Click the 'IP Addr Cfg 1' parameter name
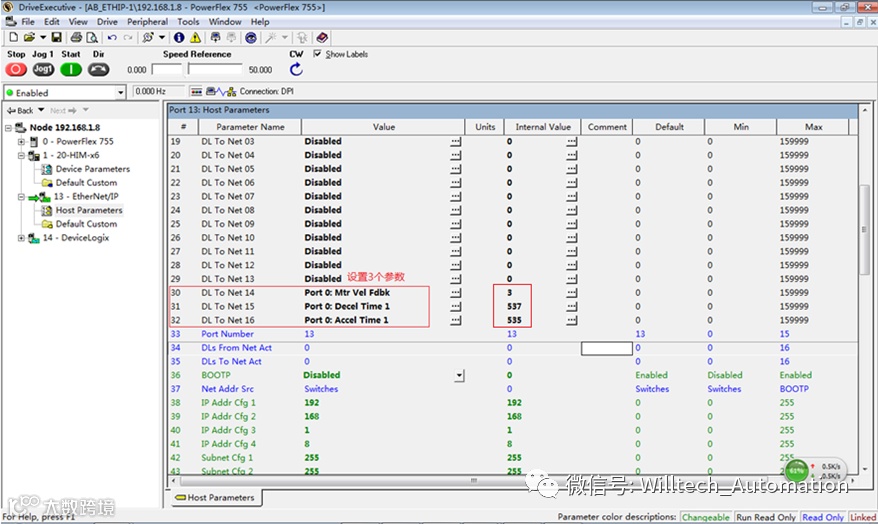878x524 pixels. pyautogui.click(x=228, y=403)
